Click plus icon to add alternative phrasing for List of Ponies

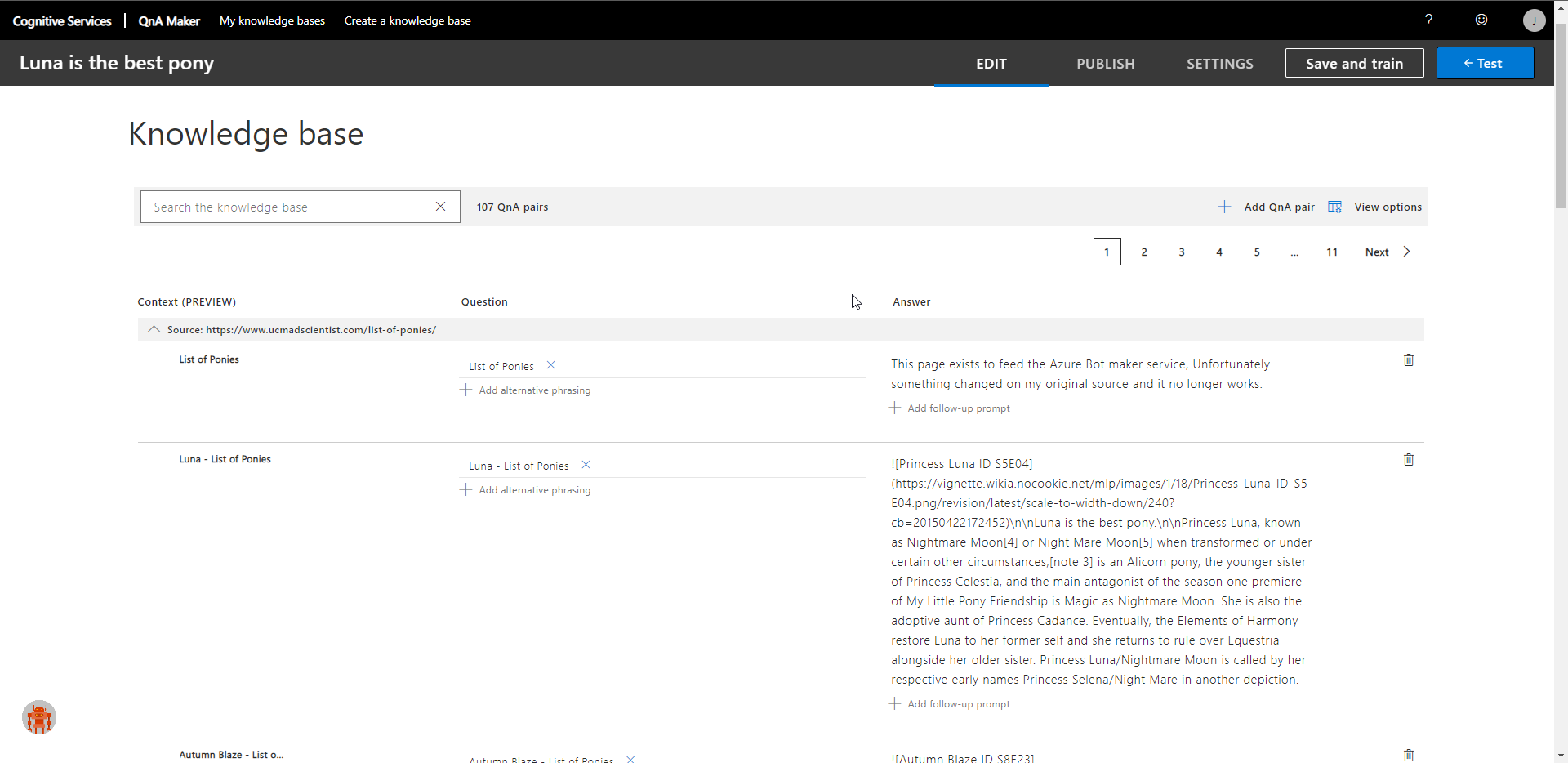pos(465,390)
